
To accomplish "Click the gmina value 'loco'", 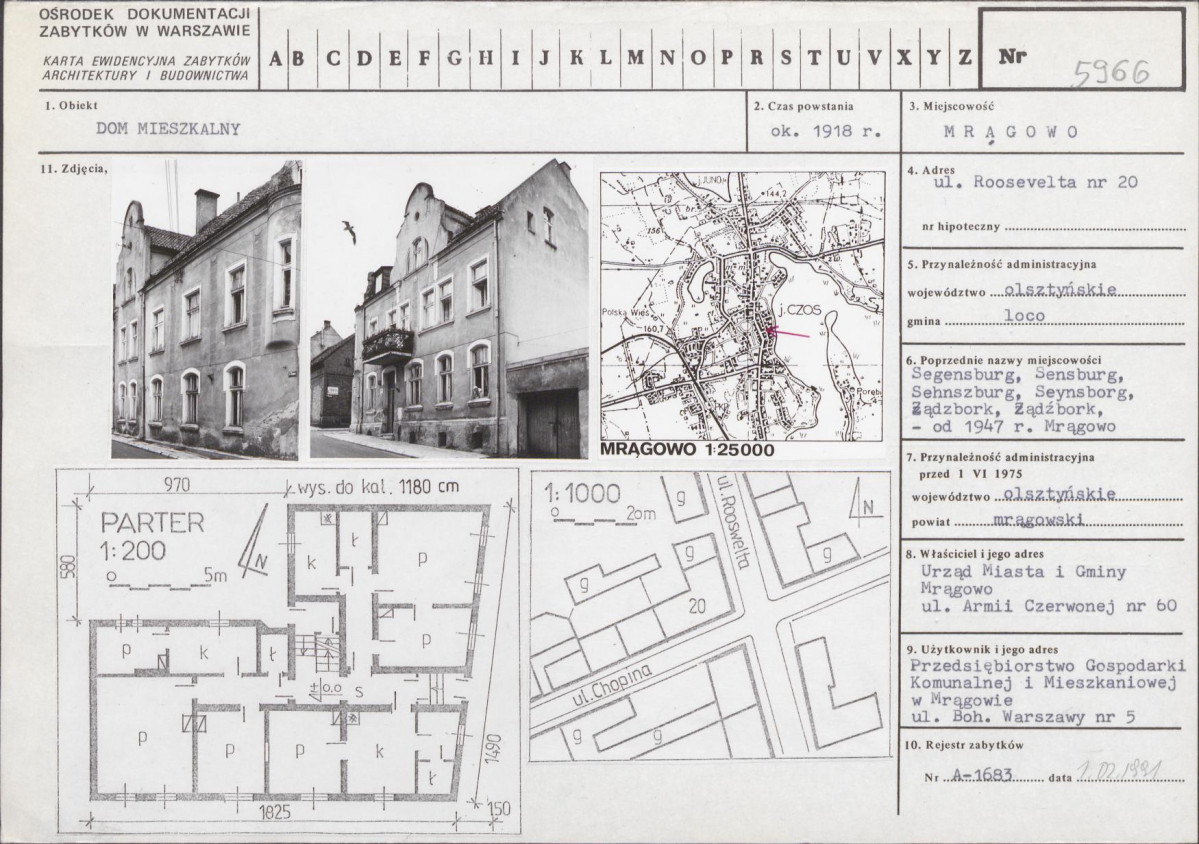I will [x=1024, y=315].
